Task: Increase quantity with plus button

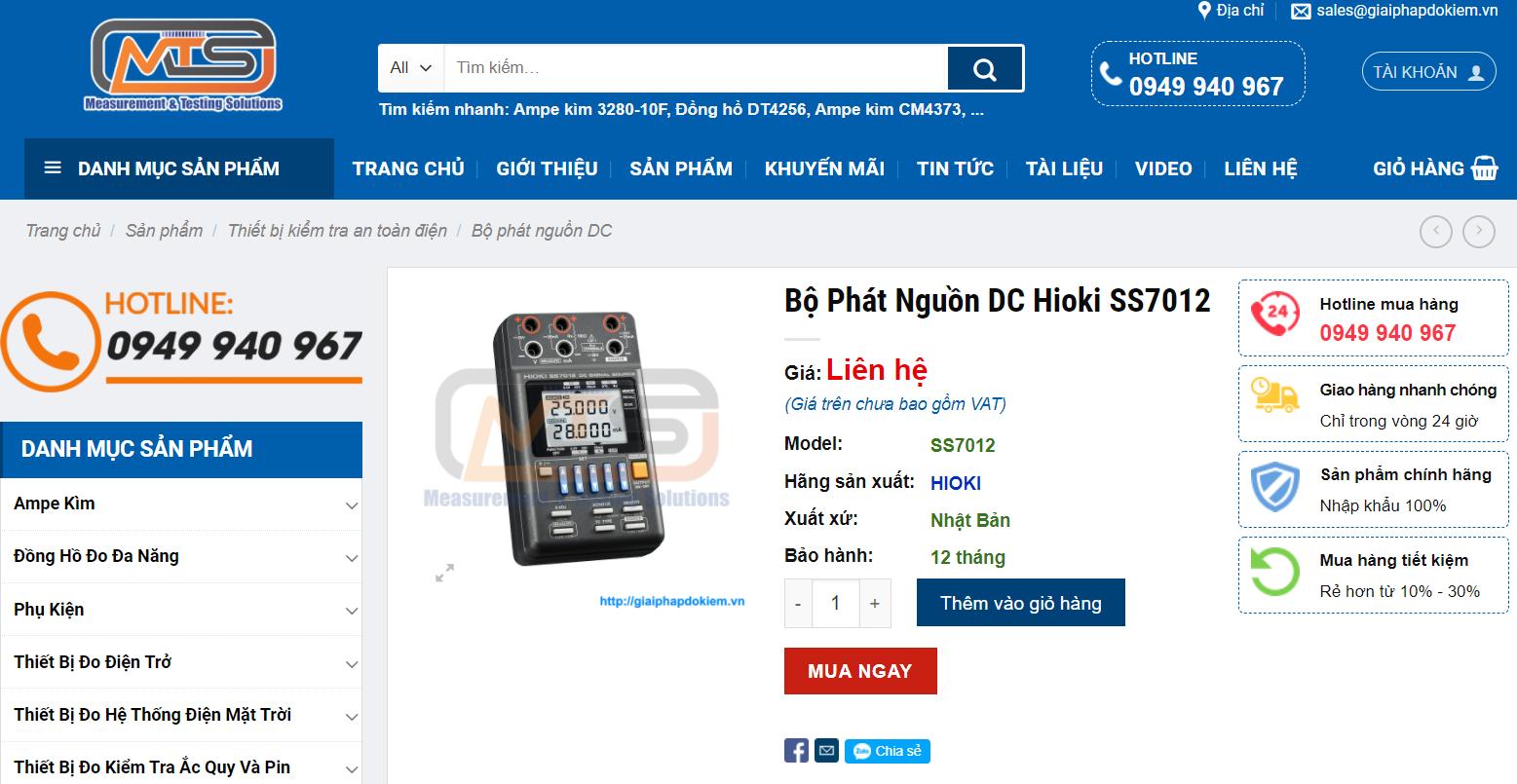Action: [875, 604]
